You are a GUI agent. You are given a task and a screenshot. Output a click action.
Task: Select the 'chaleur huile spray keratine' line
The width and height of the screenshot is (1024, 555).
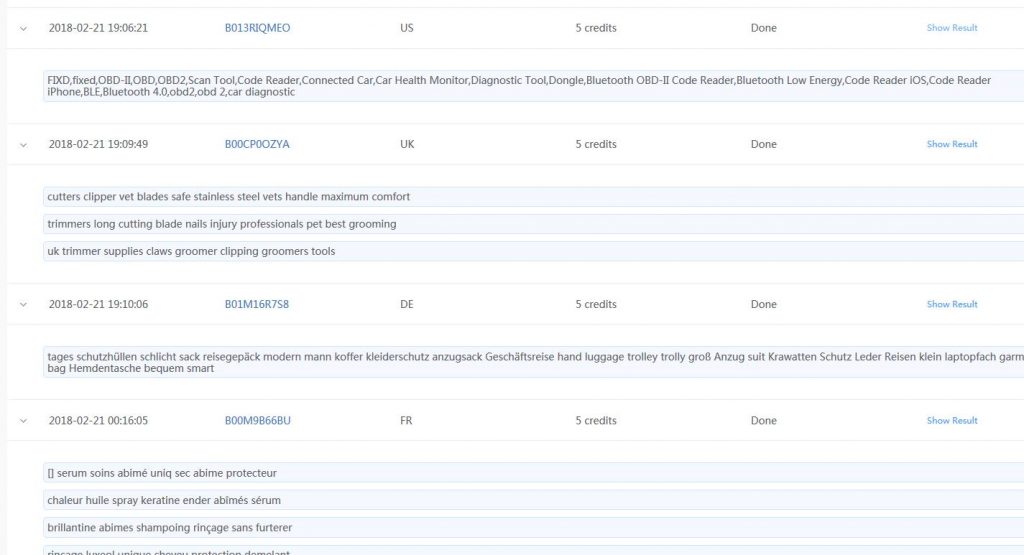point(164,500)
